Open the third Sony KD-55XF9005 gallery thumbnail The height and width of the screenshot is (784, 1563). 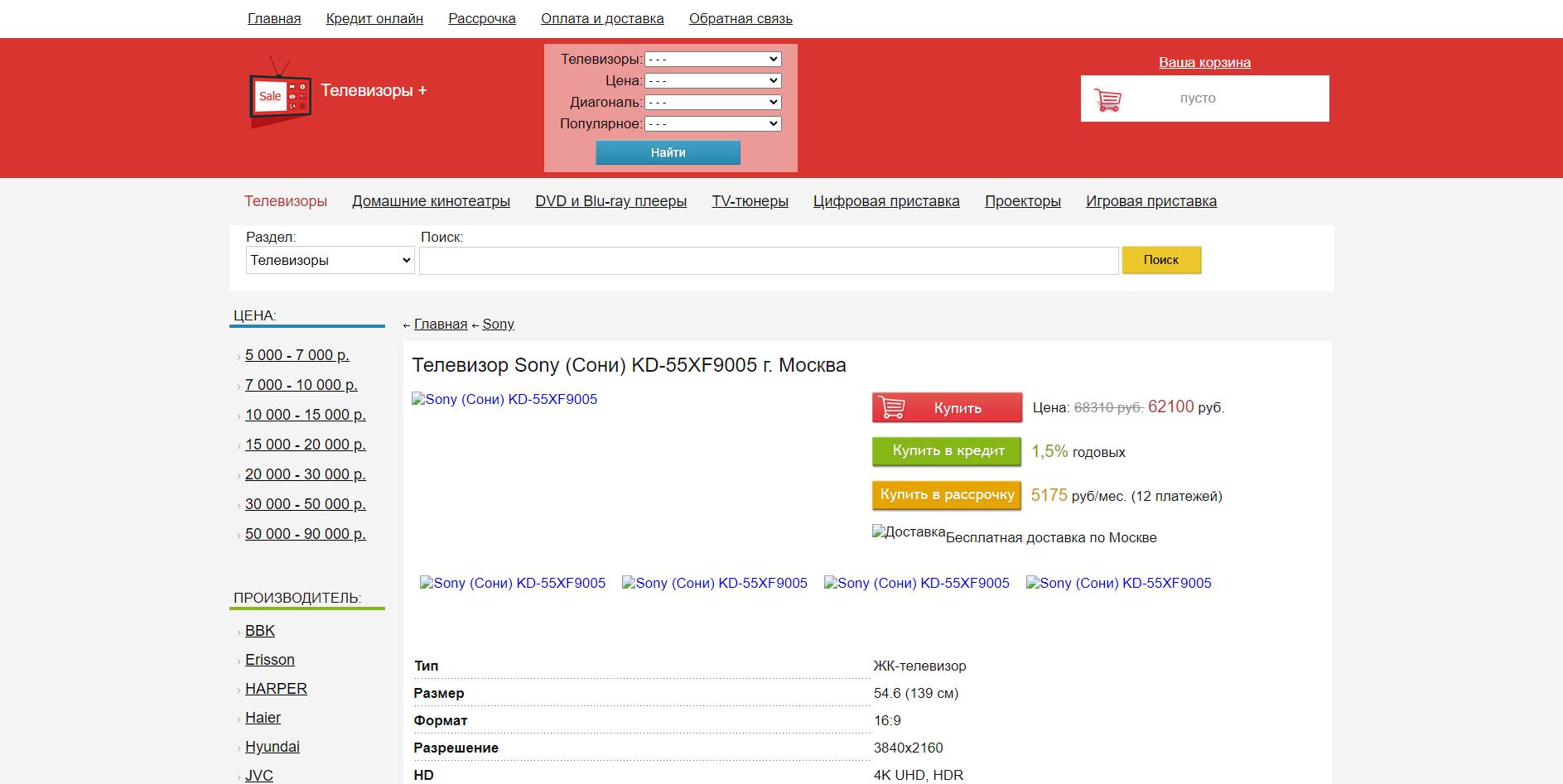point(917,583)
